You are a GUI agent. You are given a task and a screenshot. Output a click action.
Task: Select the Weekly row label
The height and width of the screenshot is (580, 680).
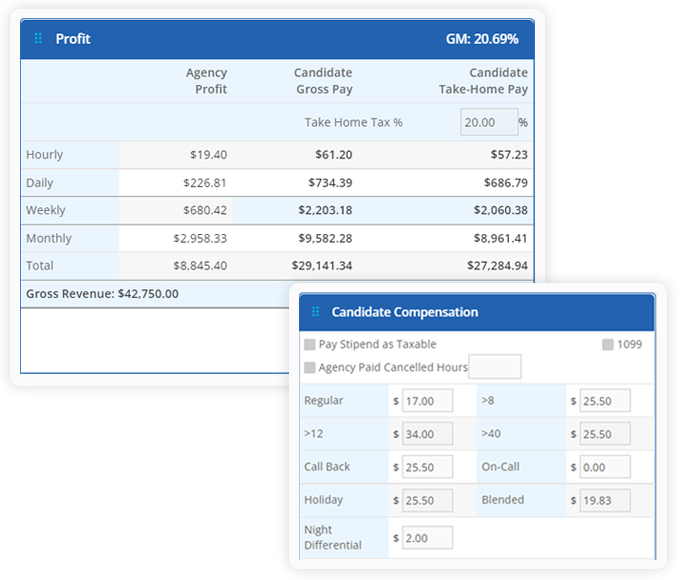pyautogui.click(x=46, y=210)
